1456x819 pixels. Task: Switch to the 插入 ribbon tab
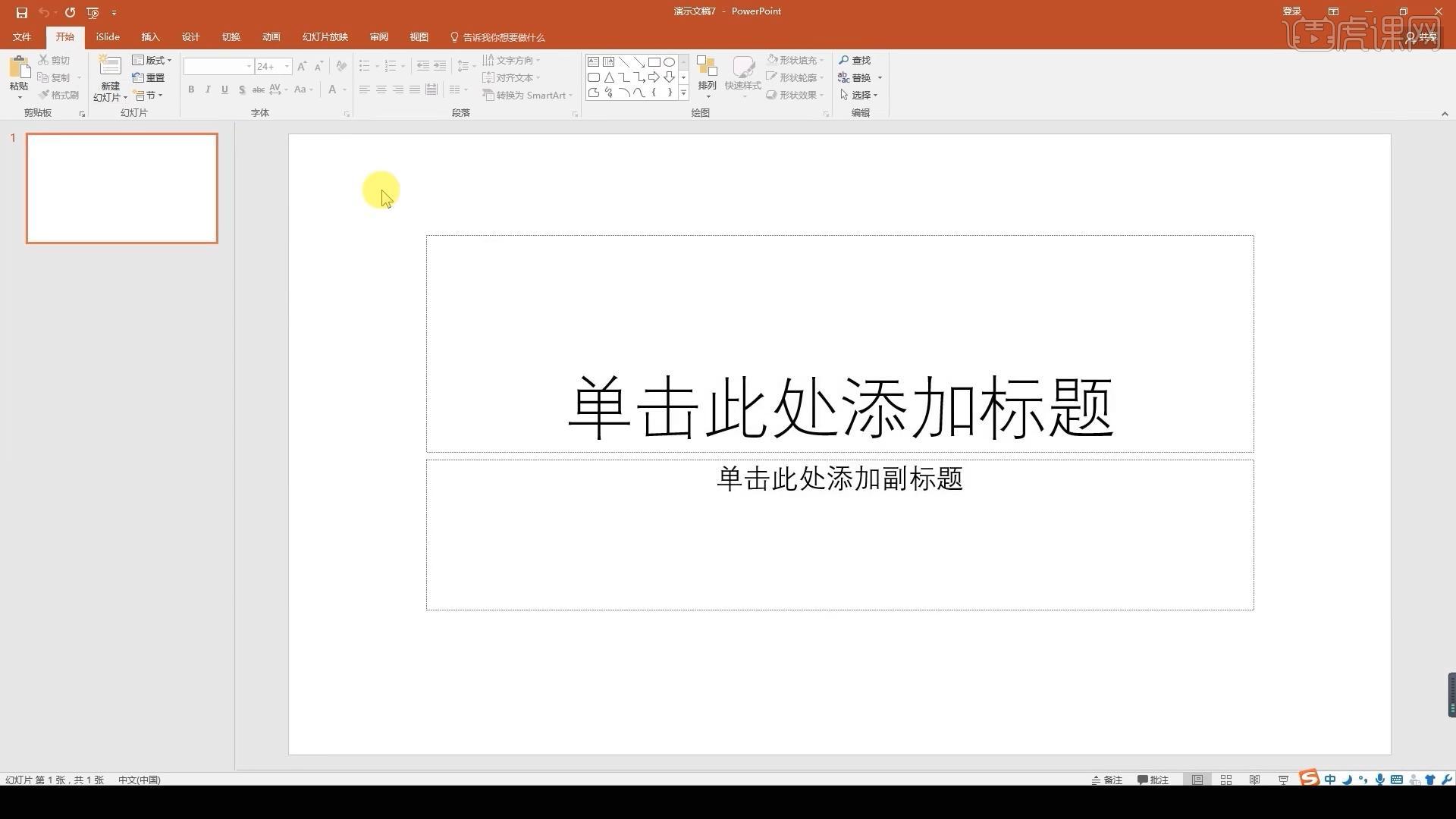coord(150,36)
